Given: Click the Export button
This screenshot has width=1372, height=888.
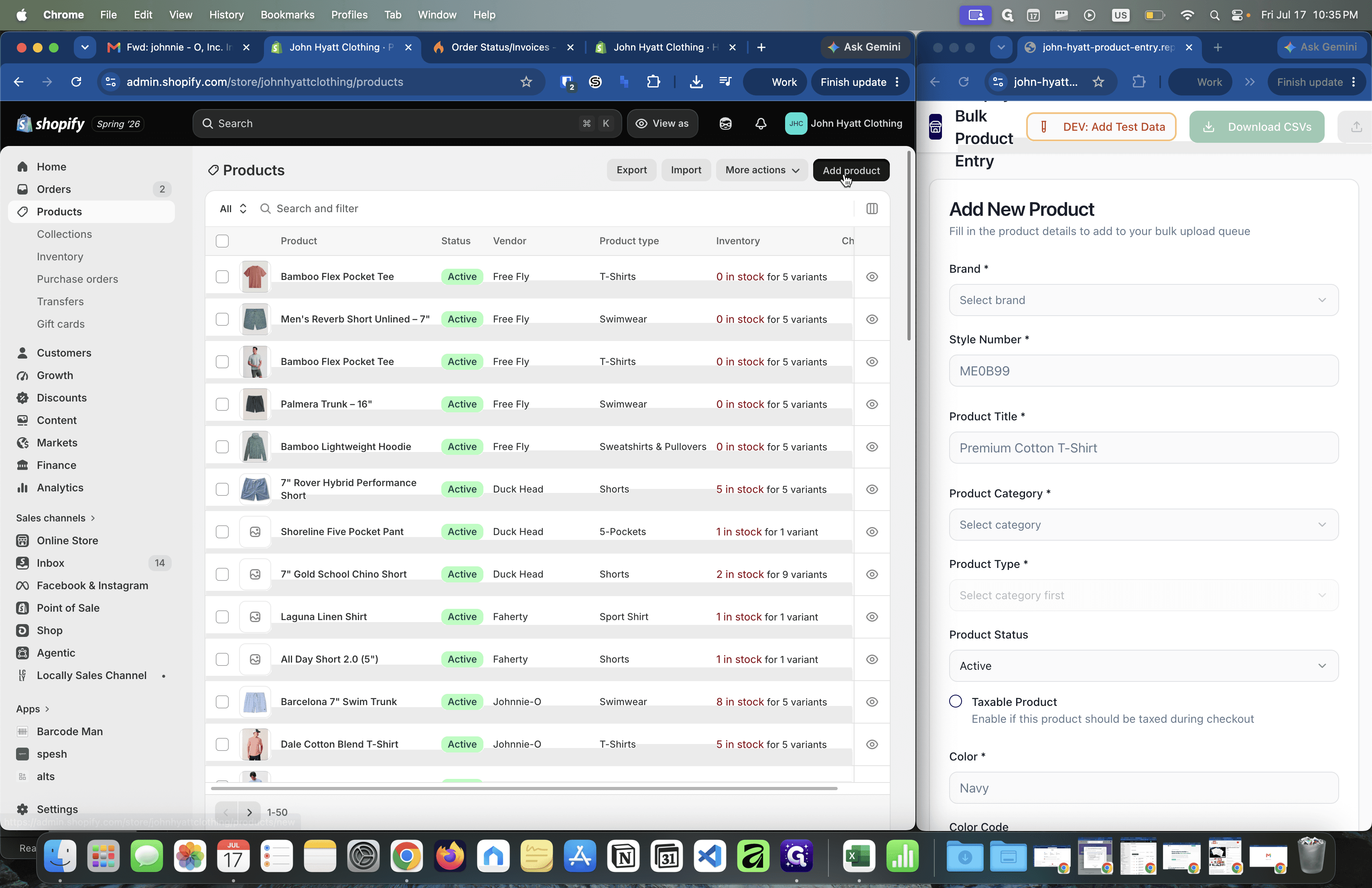Looking at the screenshot, I should (631, 170).
